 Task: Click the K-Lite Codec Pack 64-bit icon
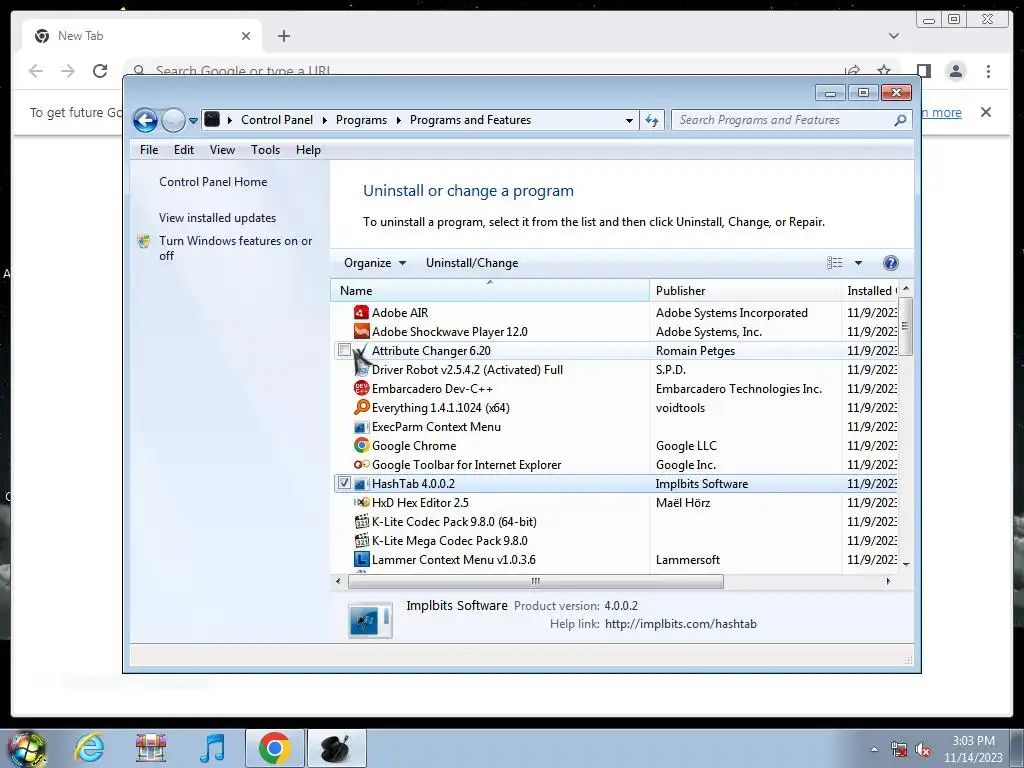(361, 522)
